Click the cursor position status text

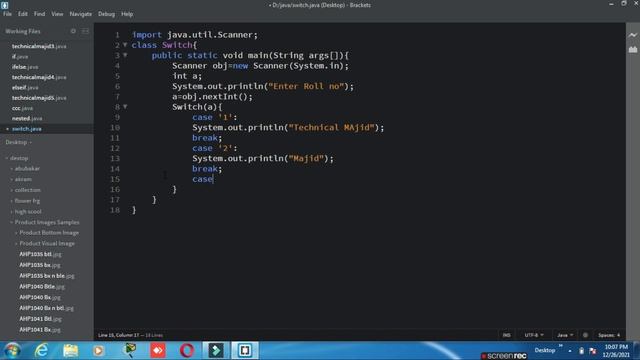pos(119,335)
